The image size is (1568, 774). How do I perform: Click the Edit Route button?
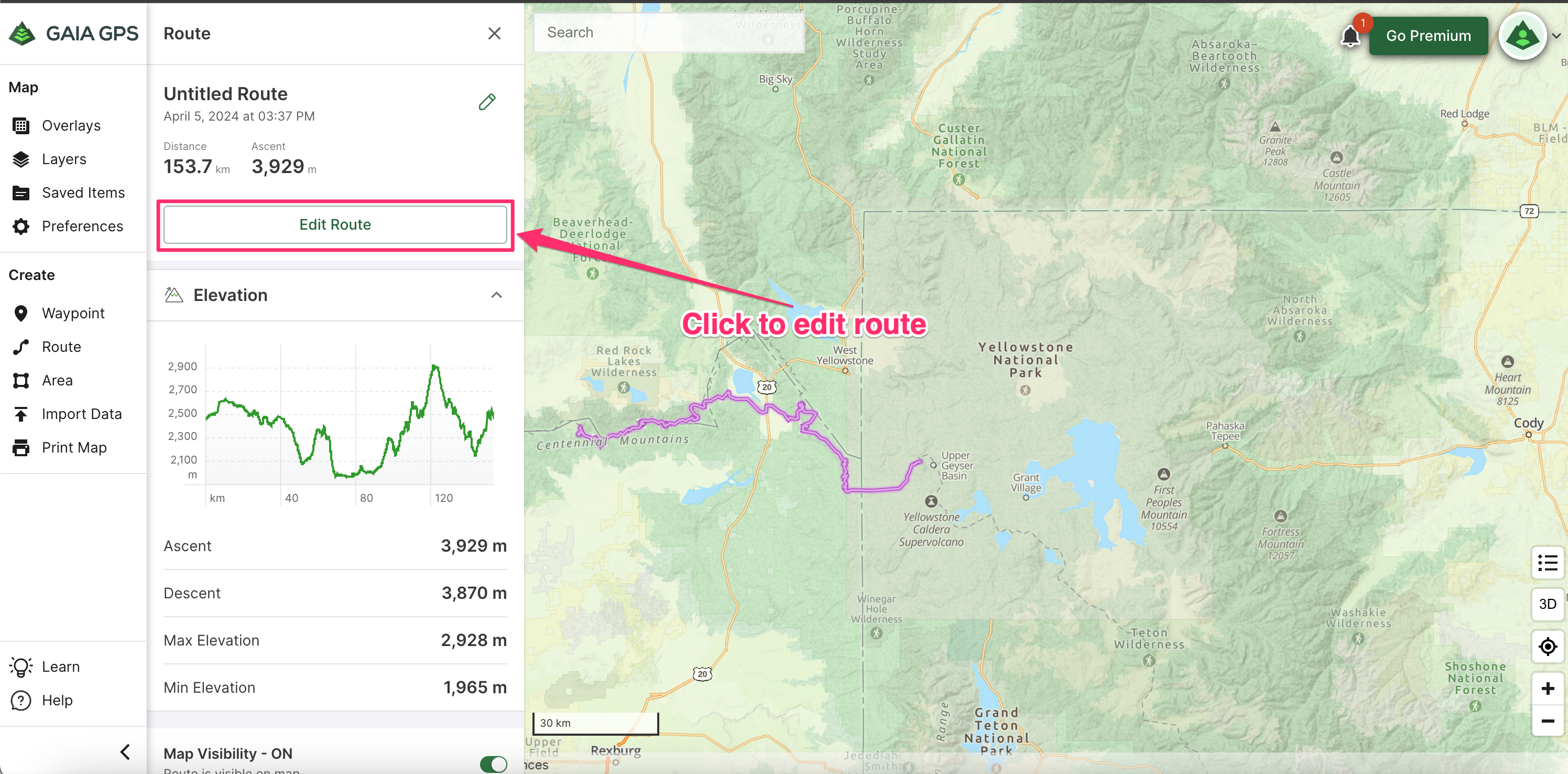(335, 225)
